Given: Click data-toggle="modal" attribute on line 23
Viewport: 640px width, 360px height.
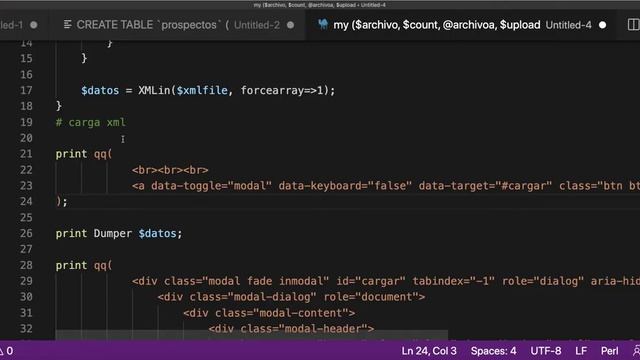Looking at the screenshot, I should 211,186.
